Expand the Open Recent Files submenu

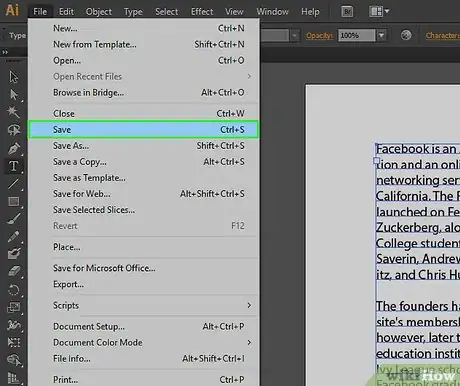tap(249, 76)
